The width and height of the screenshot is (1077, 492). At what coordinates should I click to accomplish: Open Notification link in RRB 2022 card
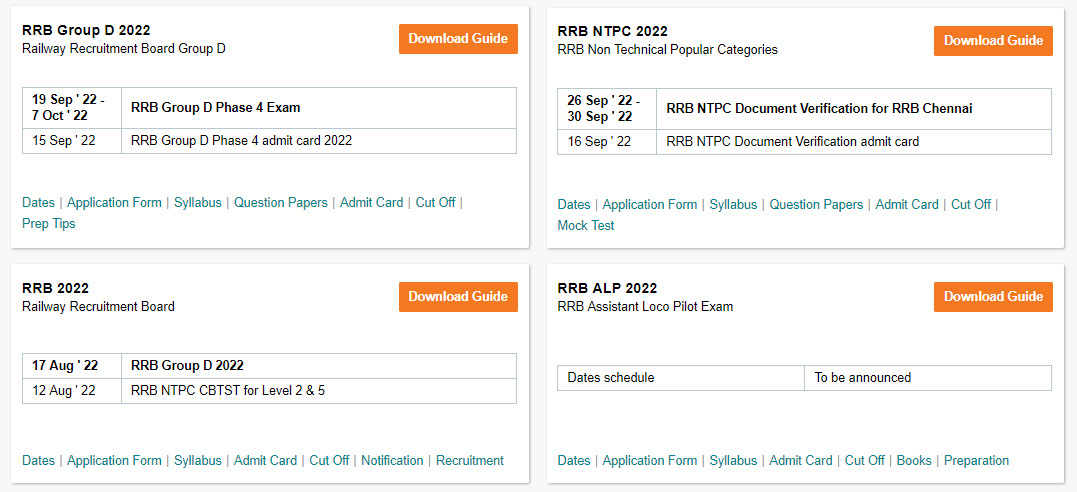pos(392,461)
